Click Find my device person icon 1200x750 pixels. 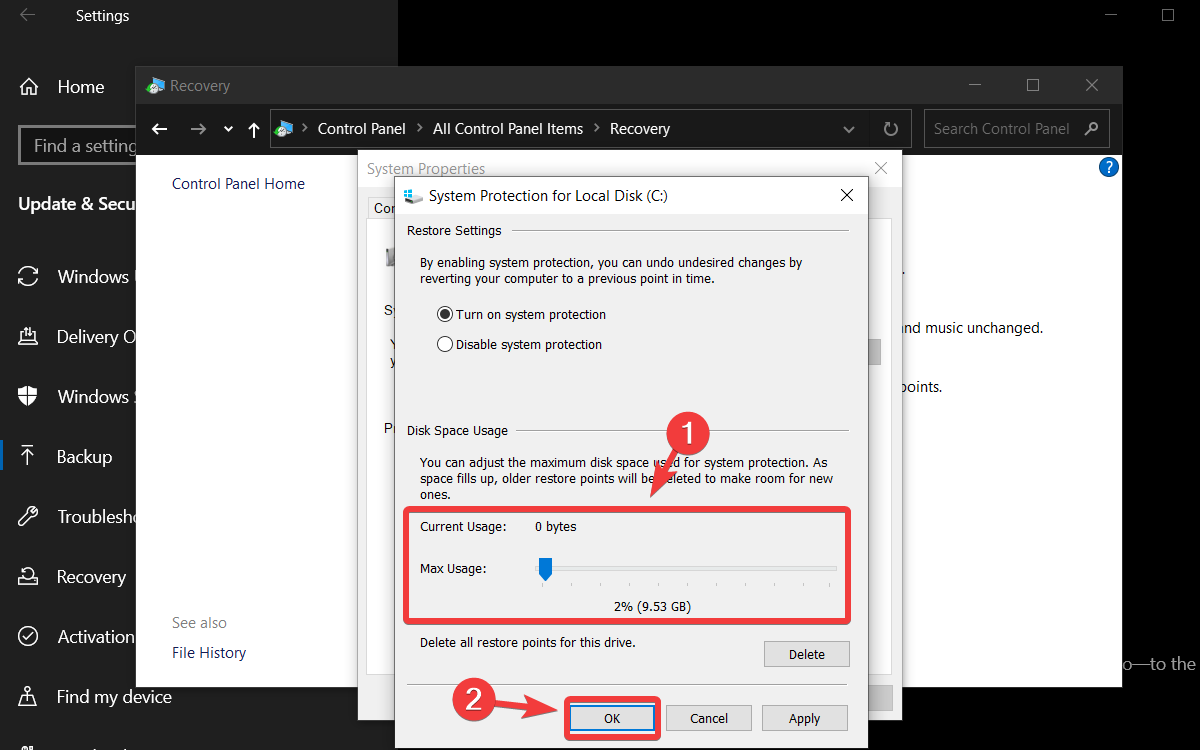pyautogui.click(x=29, y=697)
